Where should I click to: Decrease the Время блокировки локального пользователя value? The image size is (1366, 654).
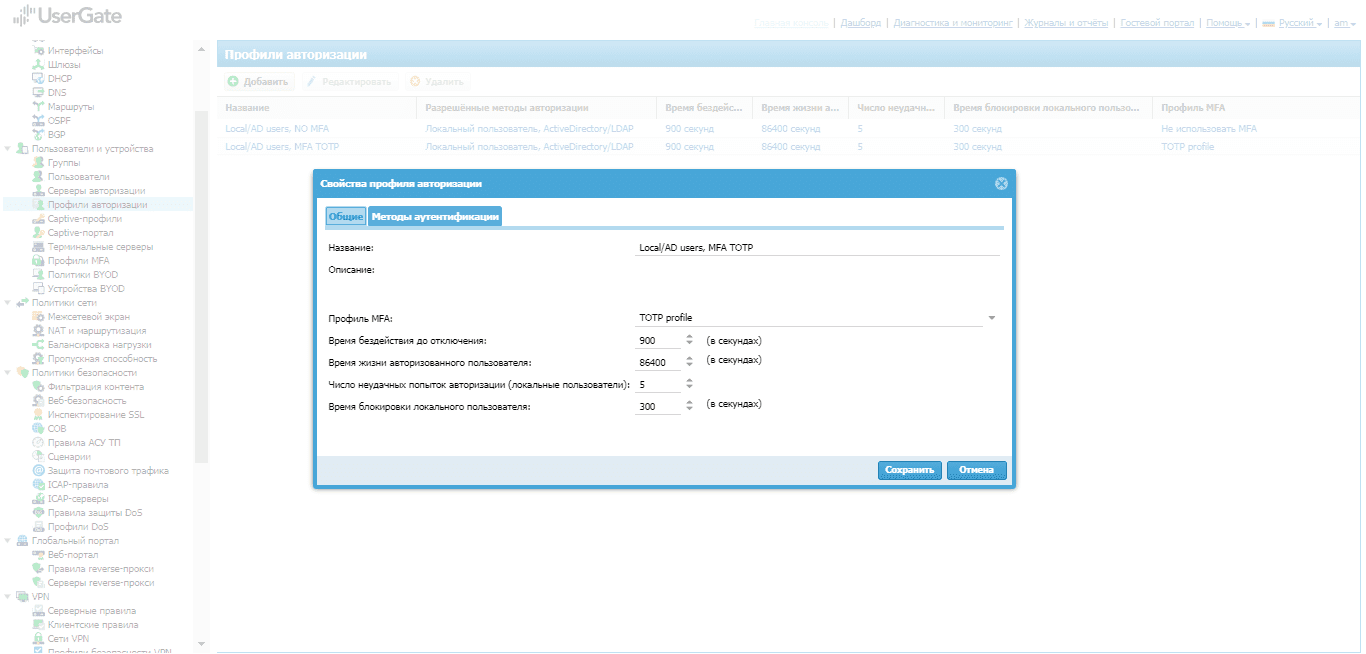coord(689,410)
